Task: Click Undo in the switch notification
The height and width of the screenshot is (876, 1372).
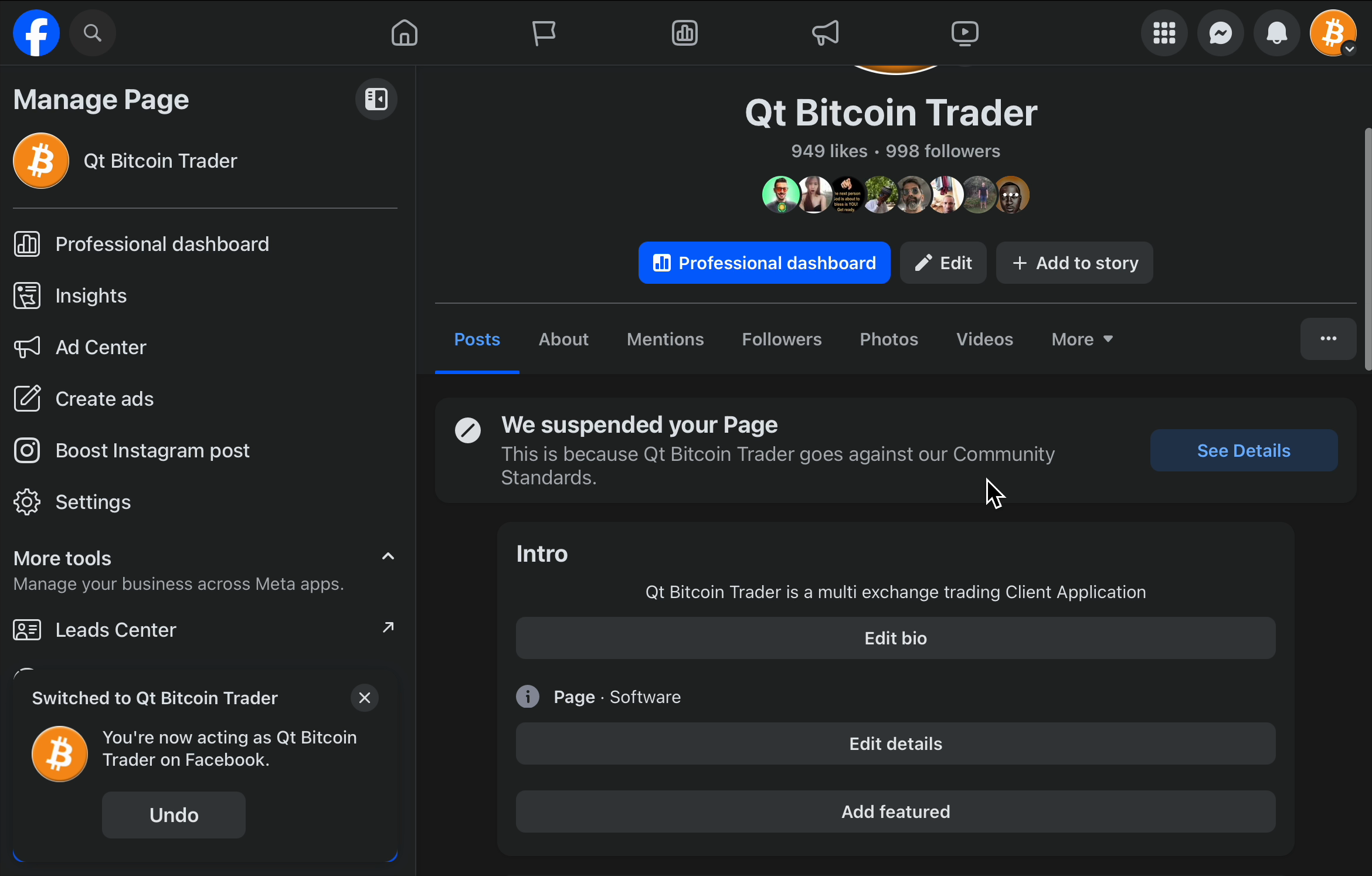Action: click(174, 815)
